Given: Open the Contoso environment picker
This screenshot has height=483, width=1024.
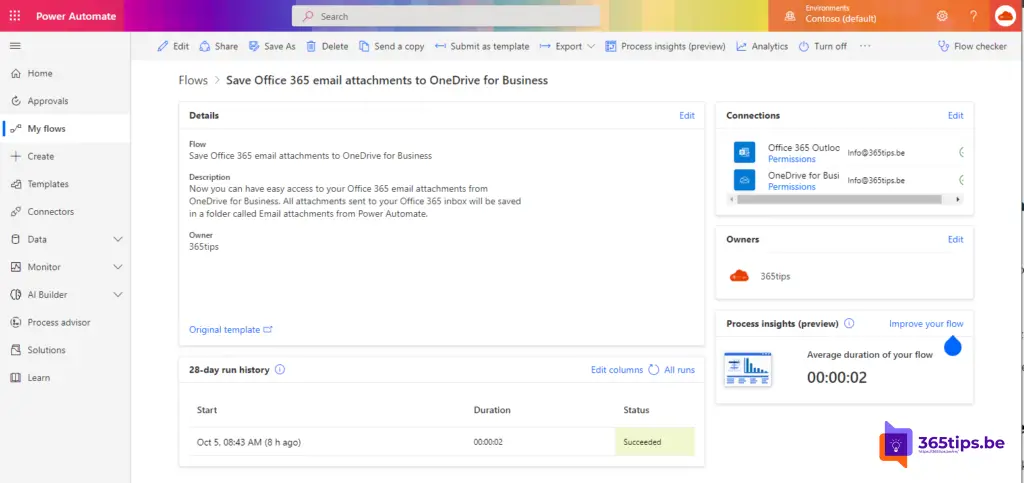Looking at the screenshot, I should (831, 14).
